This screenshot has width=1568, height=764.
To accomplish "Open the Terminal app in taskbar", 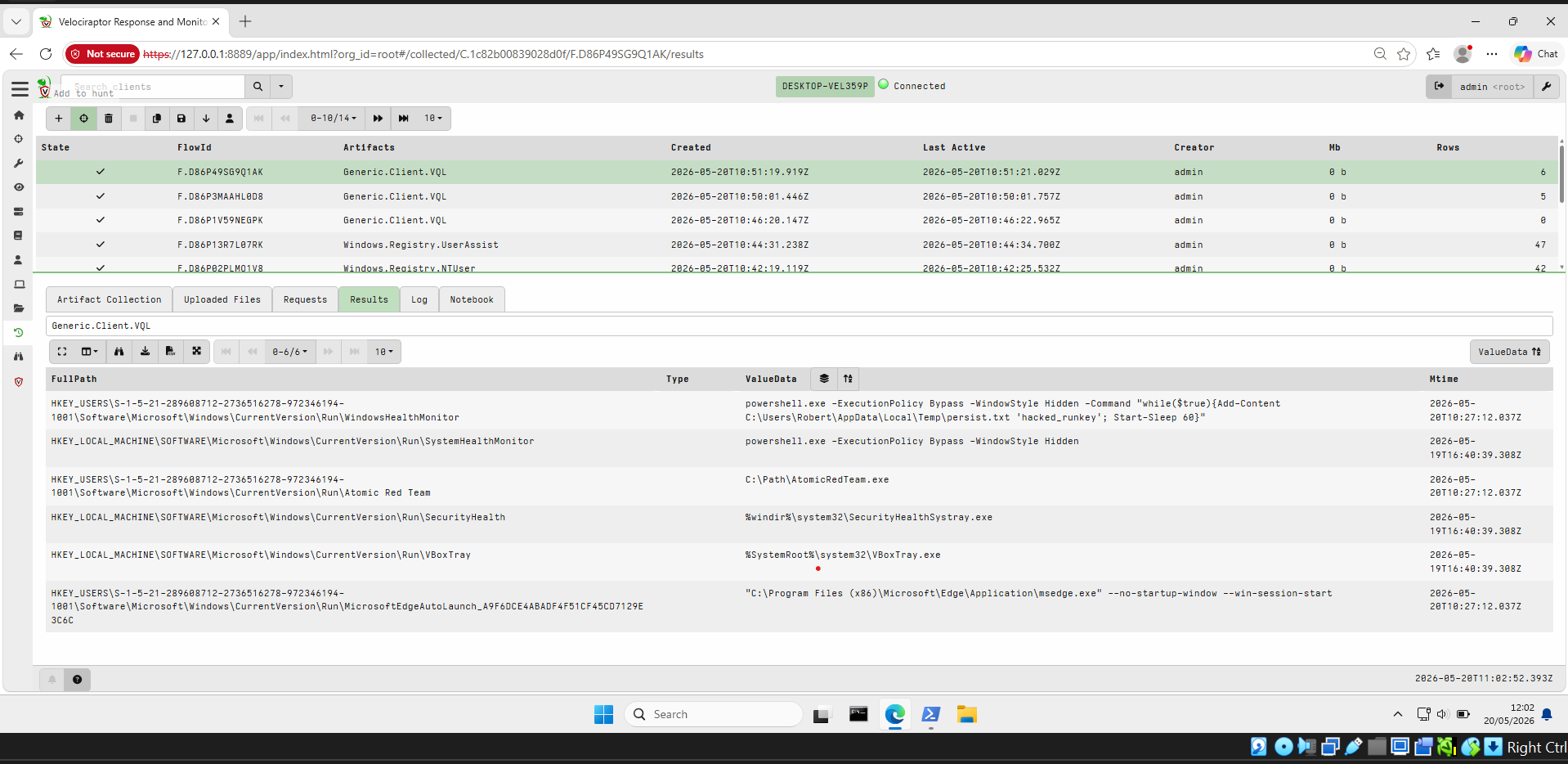I will [858, 714].
